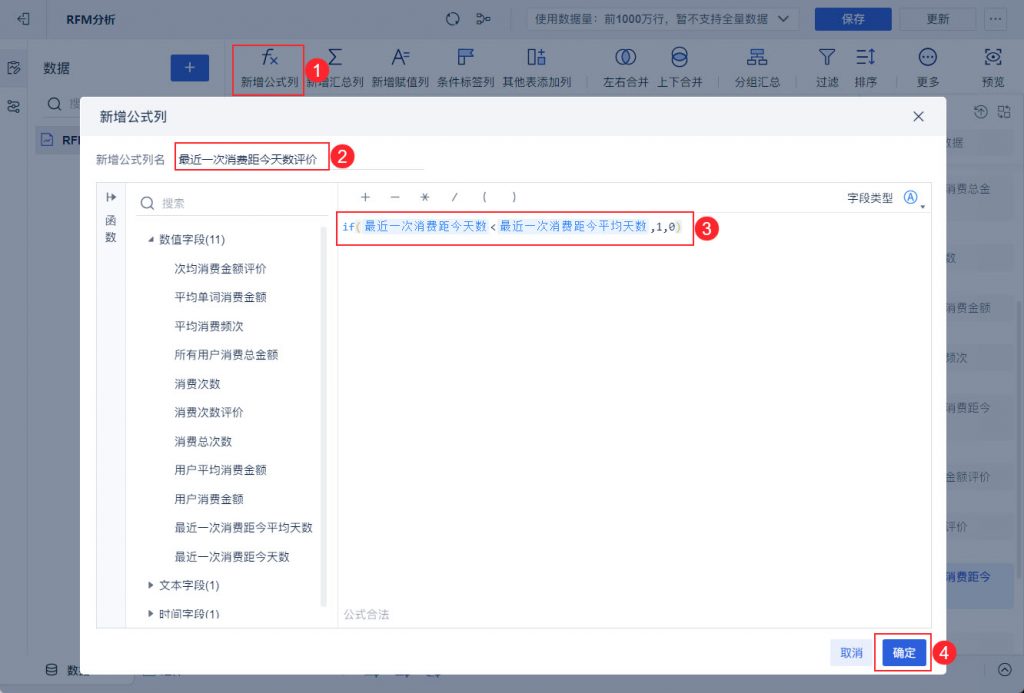Click the field search box
This screenshot has height=693, width=1024.
pos(232,203)
